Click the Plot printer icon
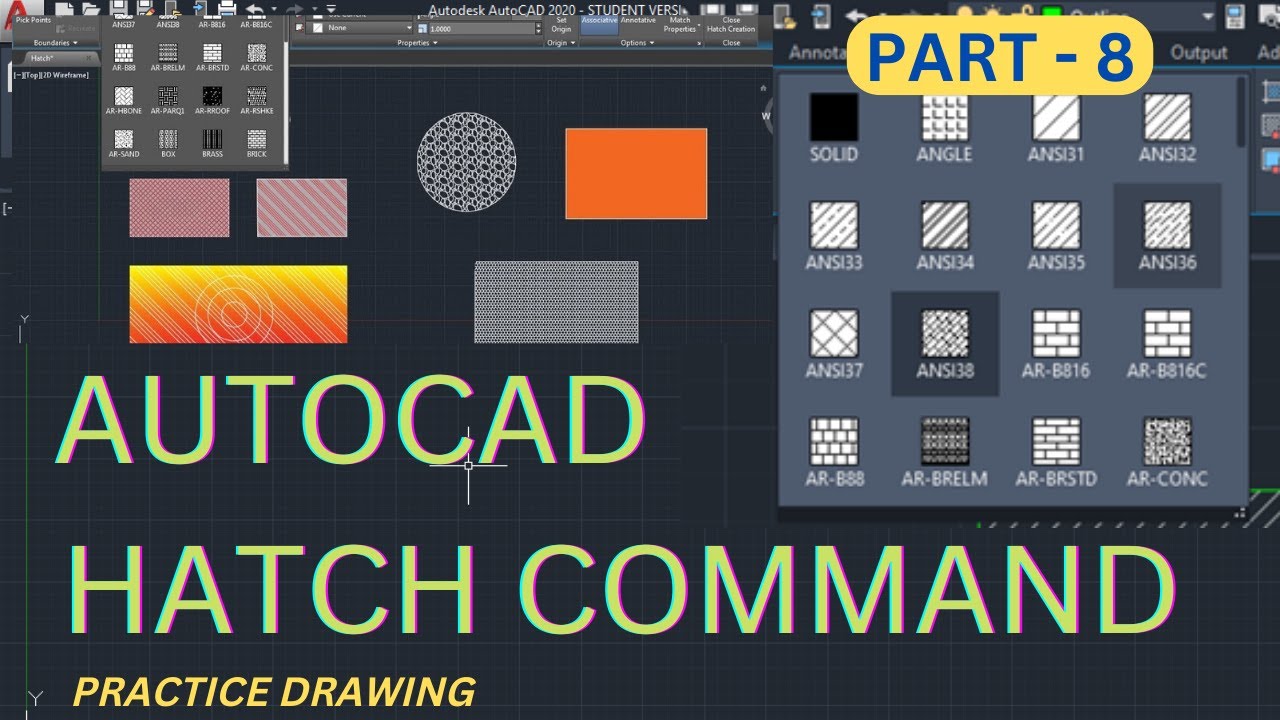This screenshot has width=1280, height=720. 226,9
